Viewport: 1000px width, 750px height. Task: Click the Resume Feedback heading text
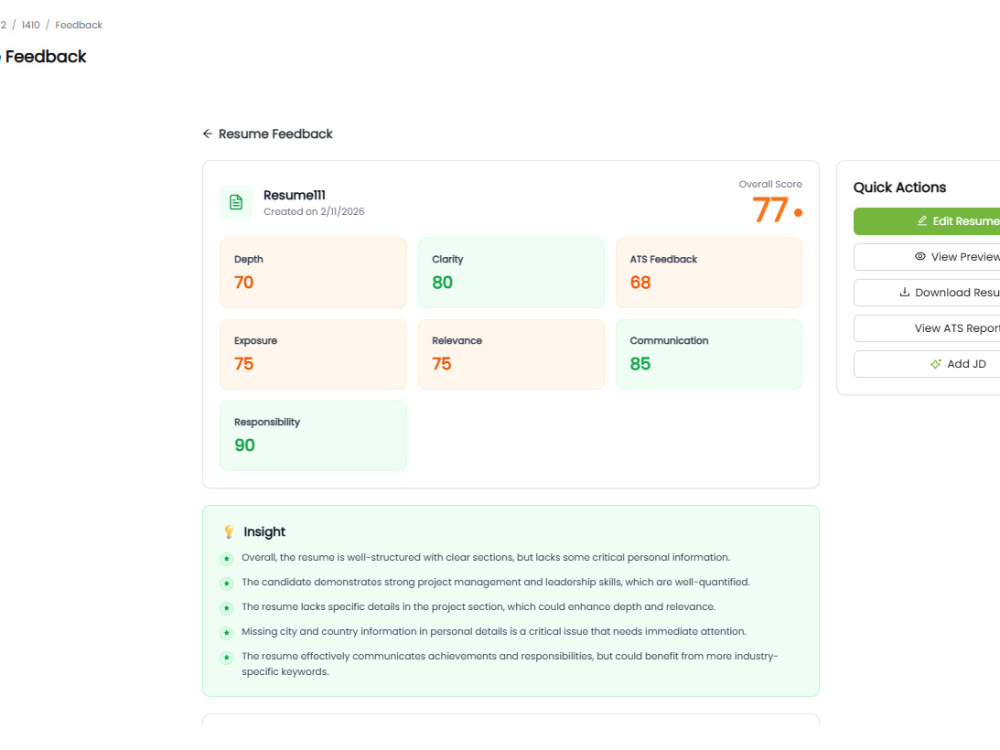coord(276,134)
